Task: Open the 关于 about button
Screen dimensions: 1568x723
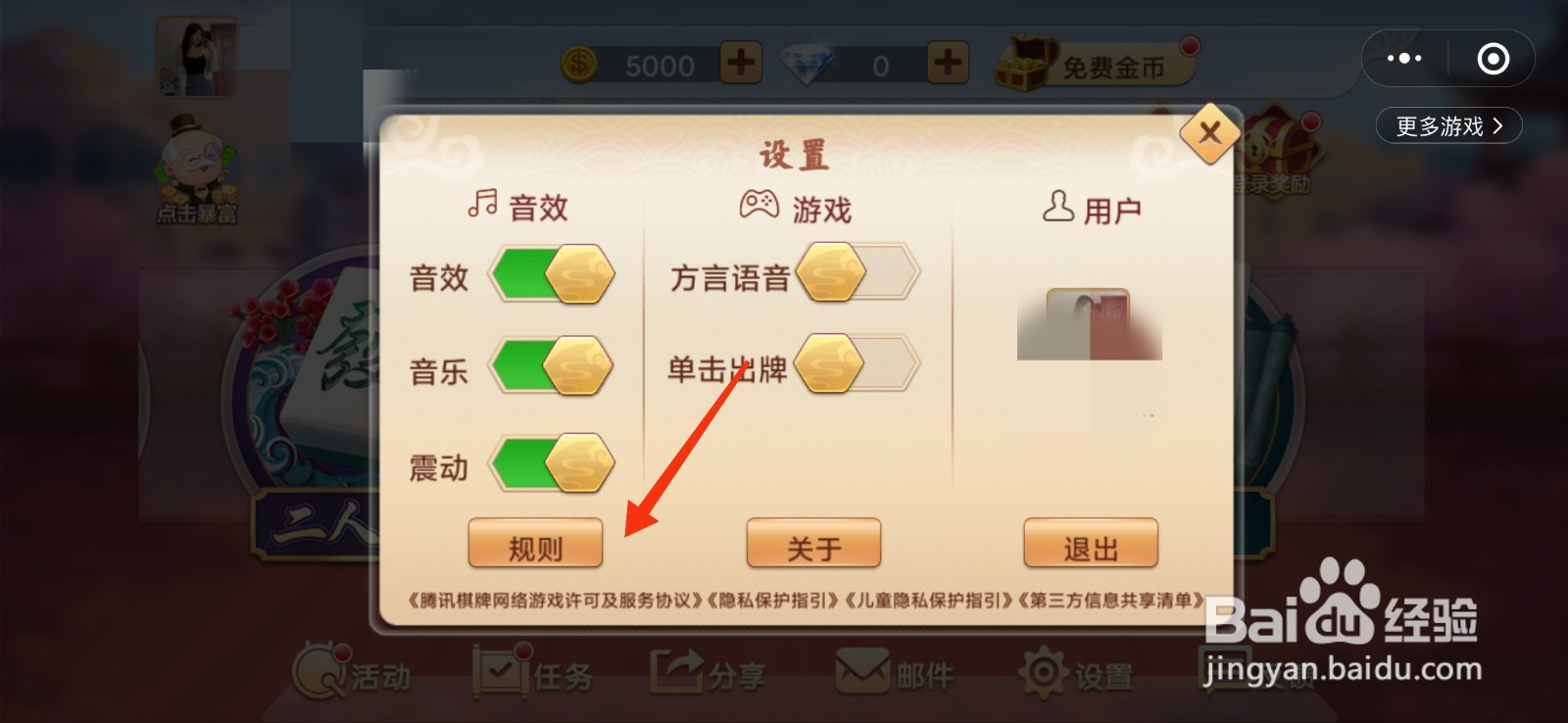Action: (813, 544)
